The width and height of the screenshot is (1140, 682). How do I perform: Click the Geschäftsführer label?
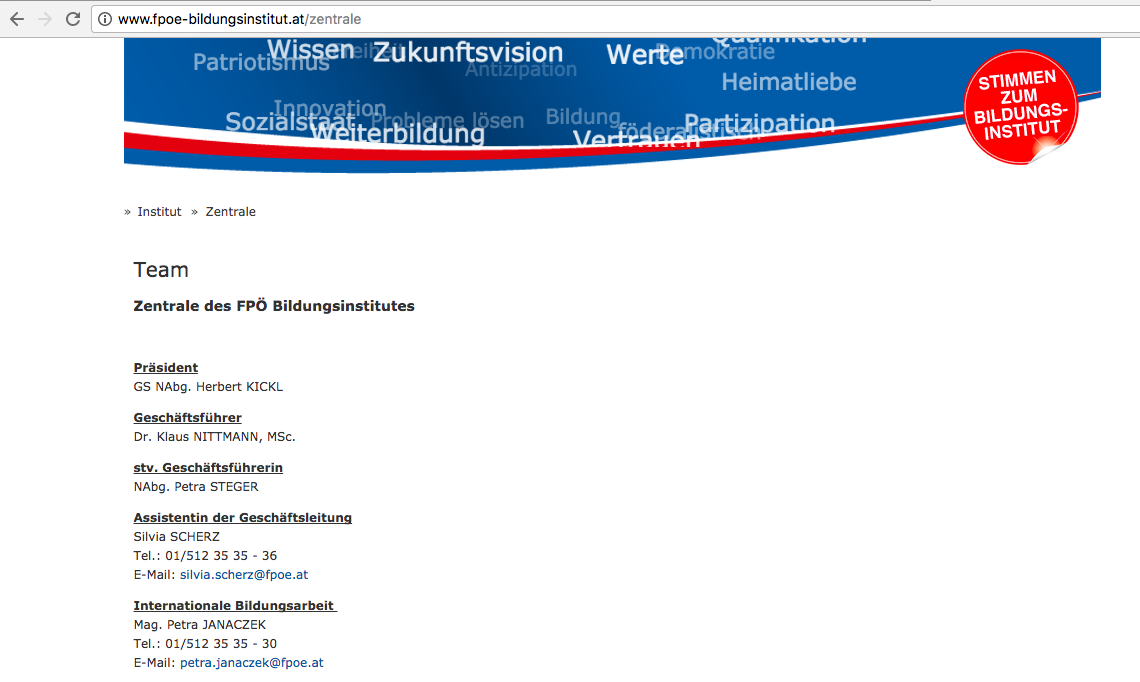point(188,418)
